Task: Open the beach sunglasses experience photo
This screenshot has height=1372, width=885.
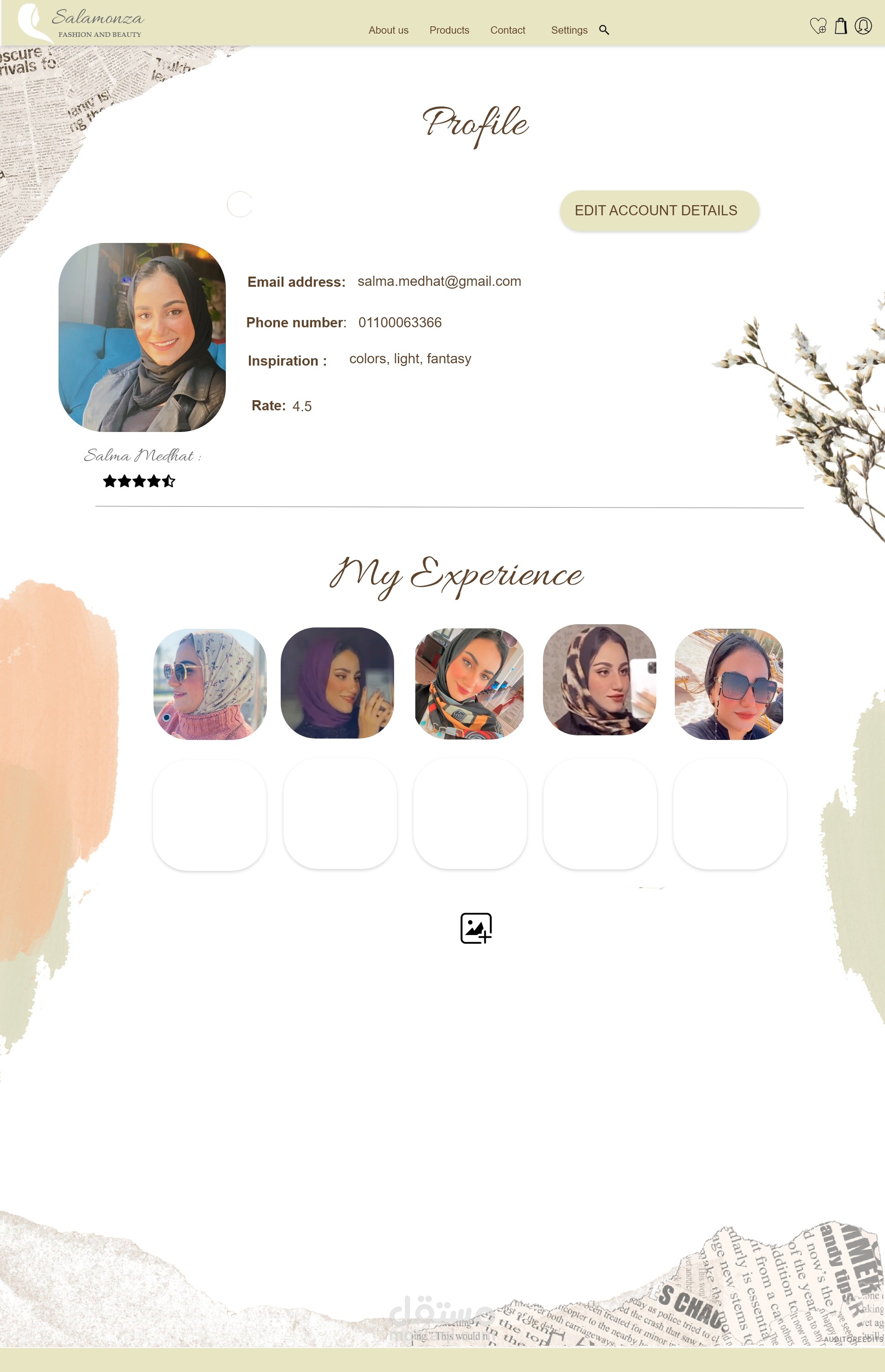Action: [x=729, y=683]
